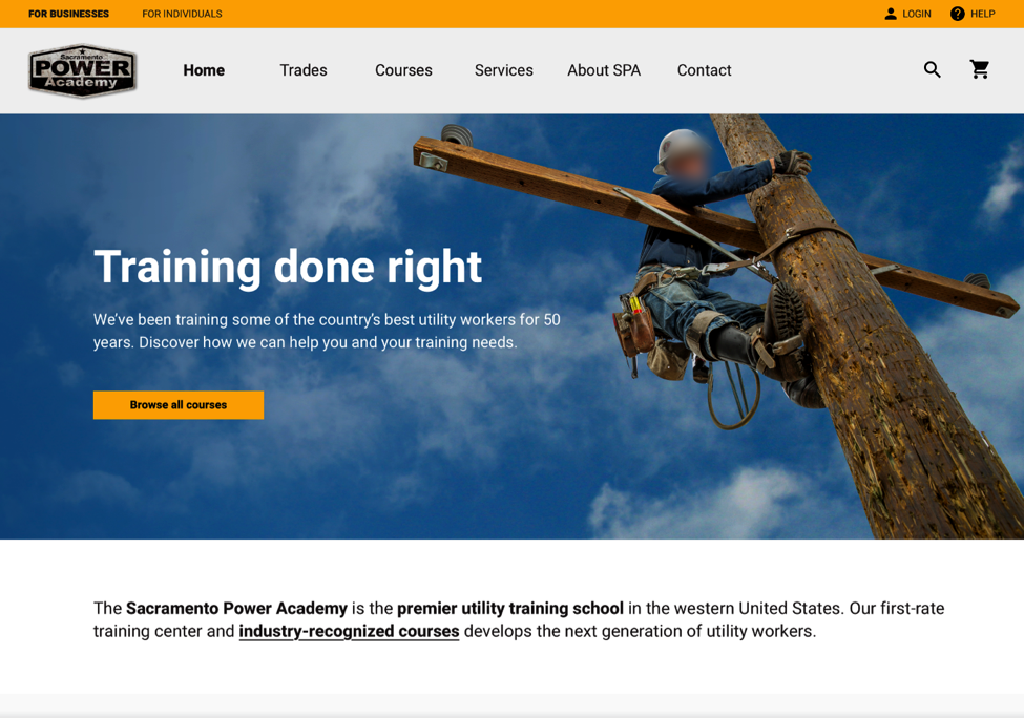Viewport: 1024px width, 718px height.
Task: Click the Sacramento Power Academy logo
Action: click(82, 71)
